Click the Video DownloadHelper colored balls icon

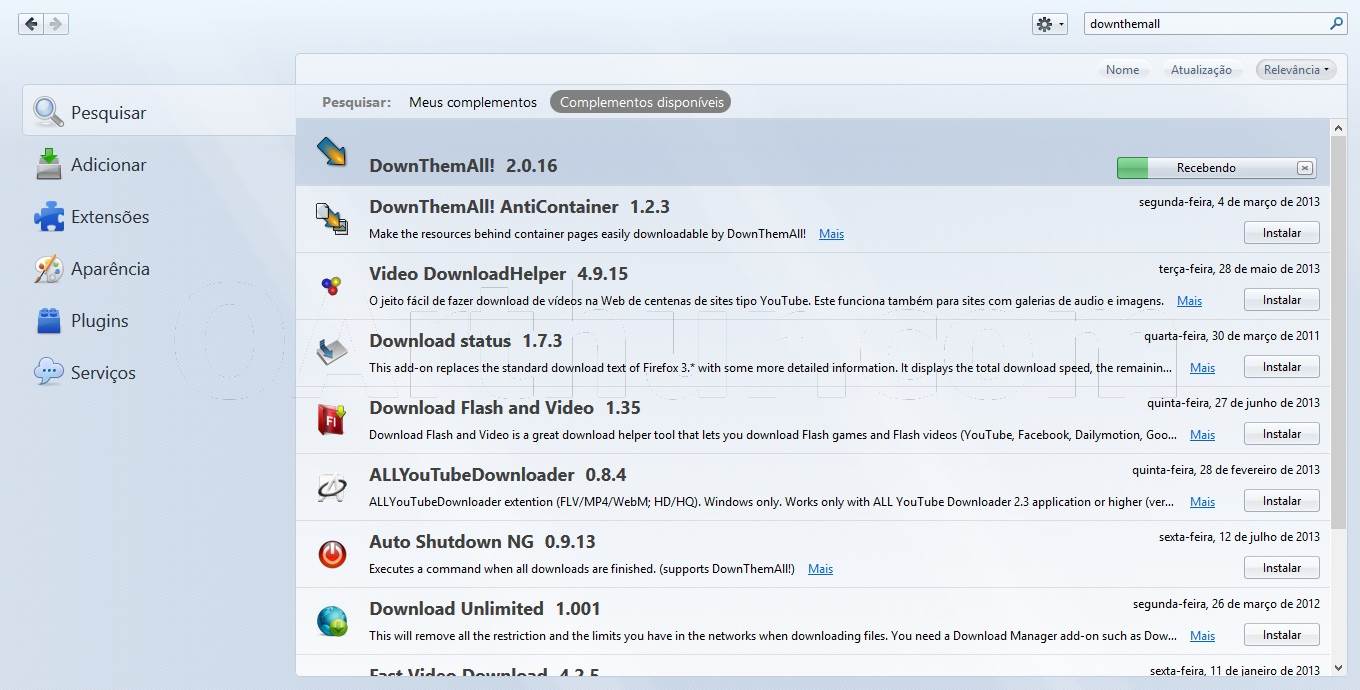[332, 286]
